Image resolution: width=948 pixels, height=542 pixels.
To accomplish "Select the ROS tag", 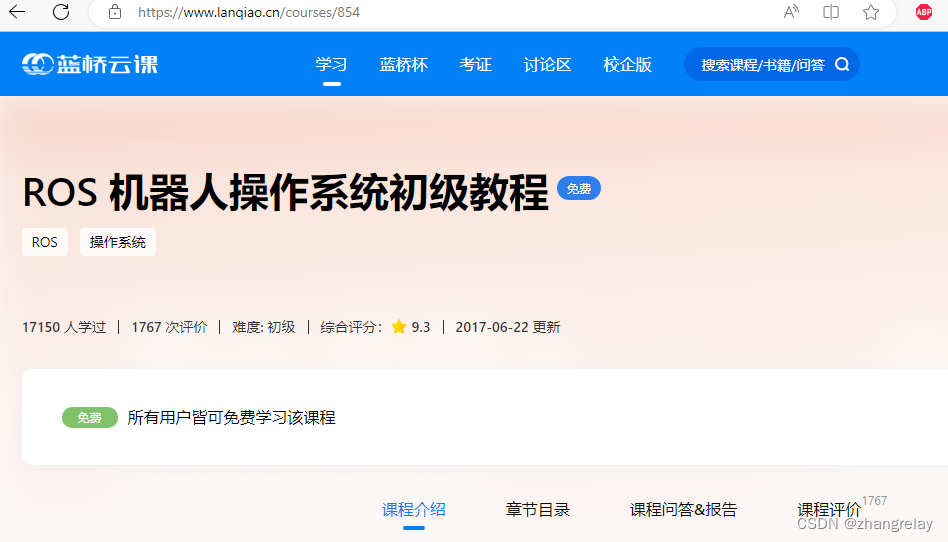I will pyautogui.click(x=45, y=242).
